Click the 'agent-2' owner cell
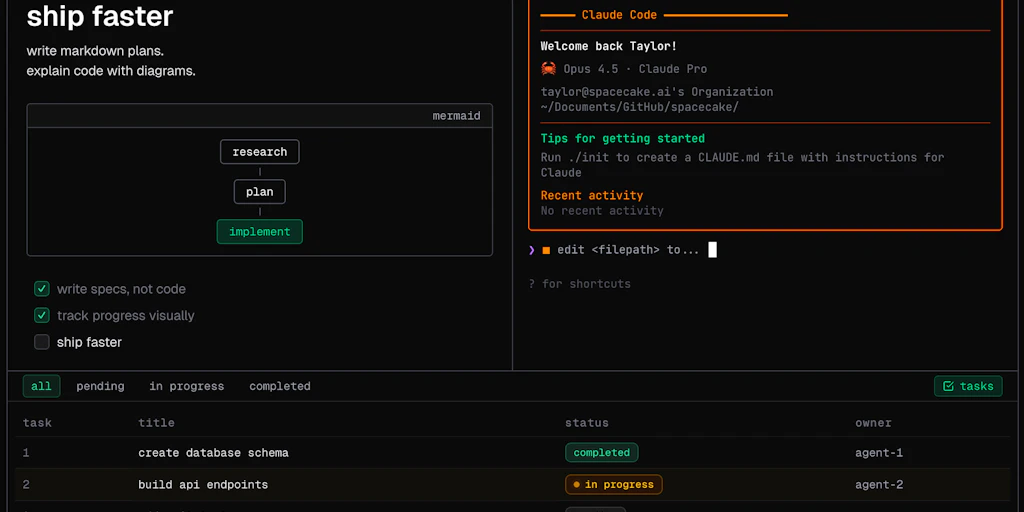The width and height of the screenshot is (1024, 512). pos(879,485)
